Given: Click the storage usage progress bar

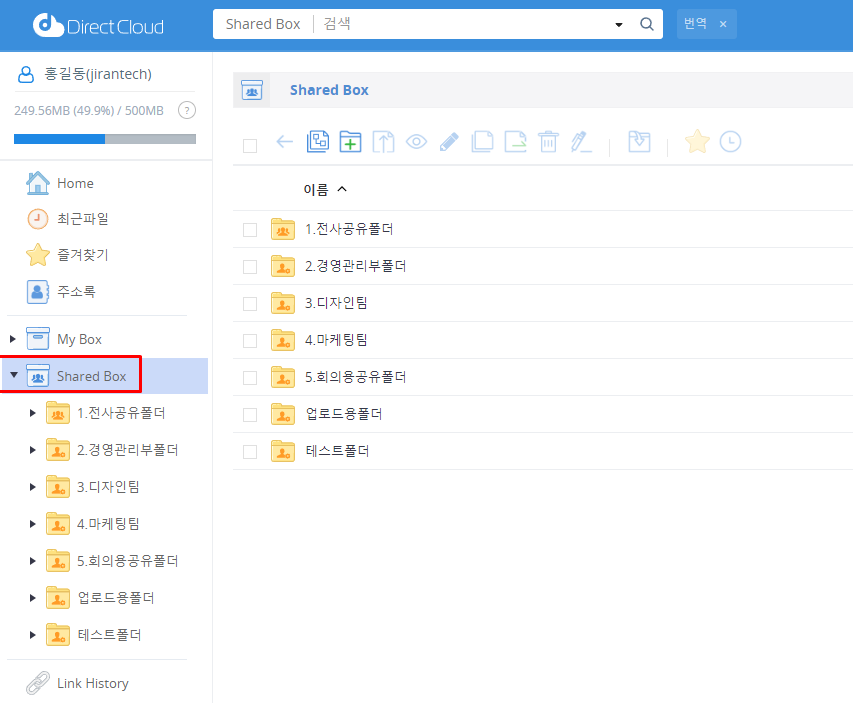Looking at the screenshot, I should pos(105,139).
